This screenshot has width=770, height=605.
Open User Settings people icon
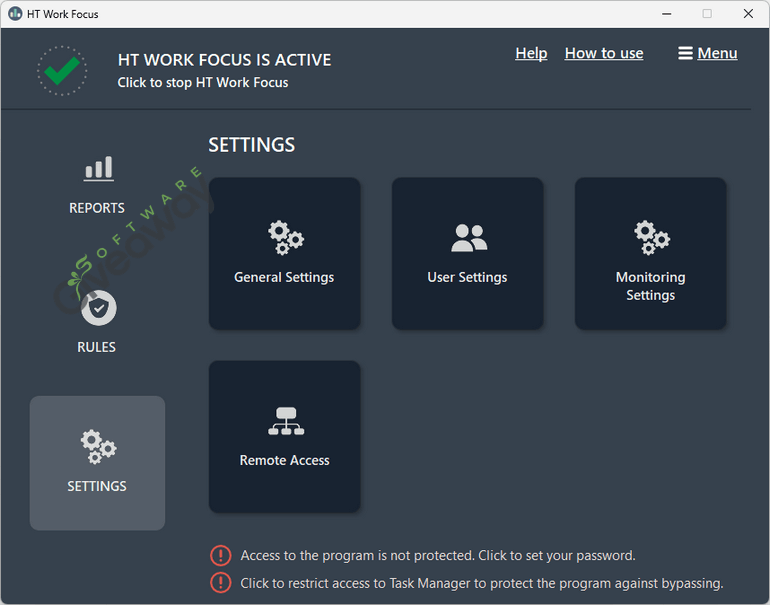point(469,238)
